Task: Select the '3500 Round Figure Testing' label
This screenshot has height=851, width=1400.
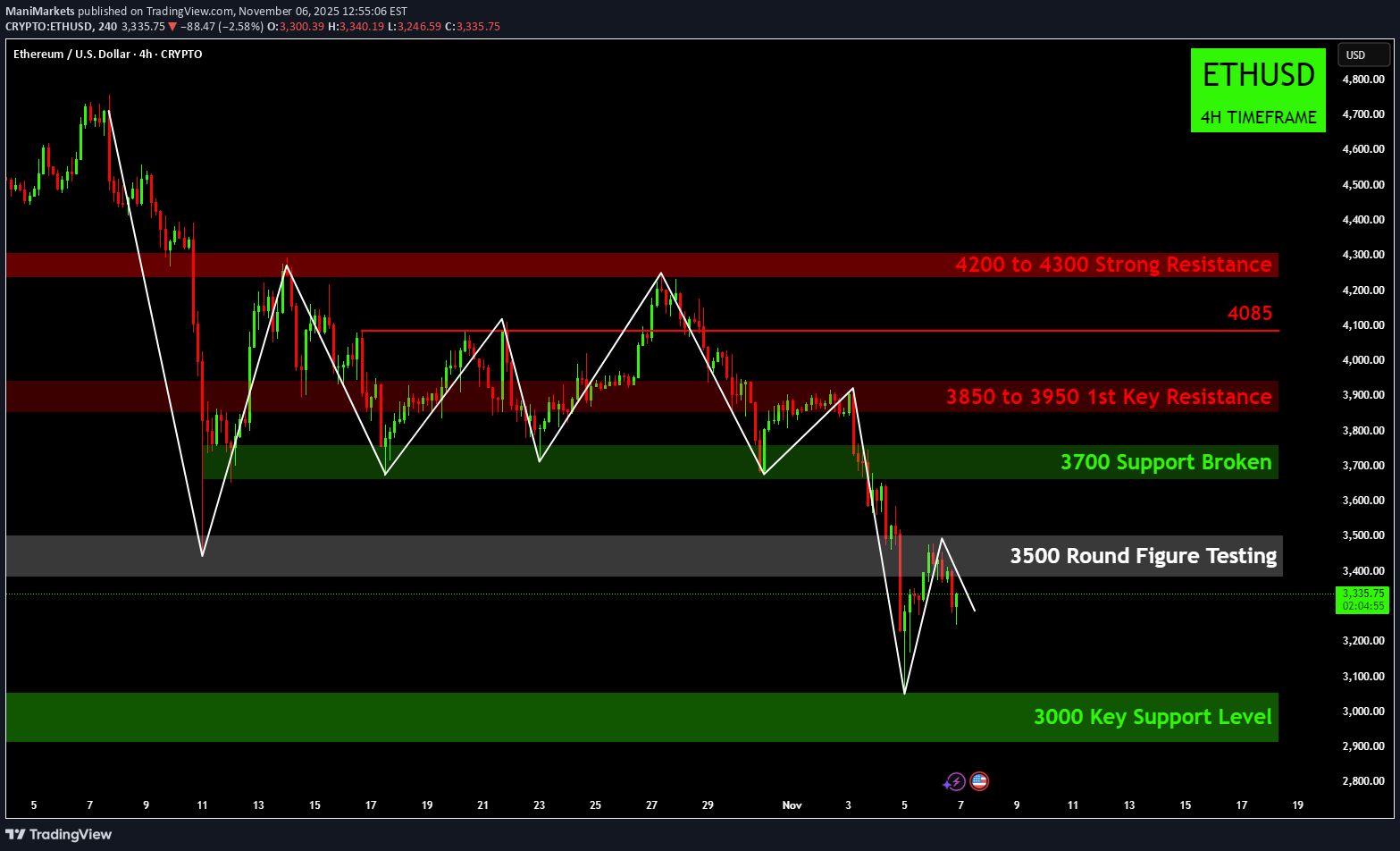Action: (x=1143, y=556)
